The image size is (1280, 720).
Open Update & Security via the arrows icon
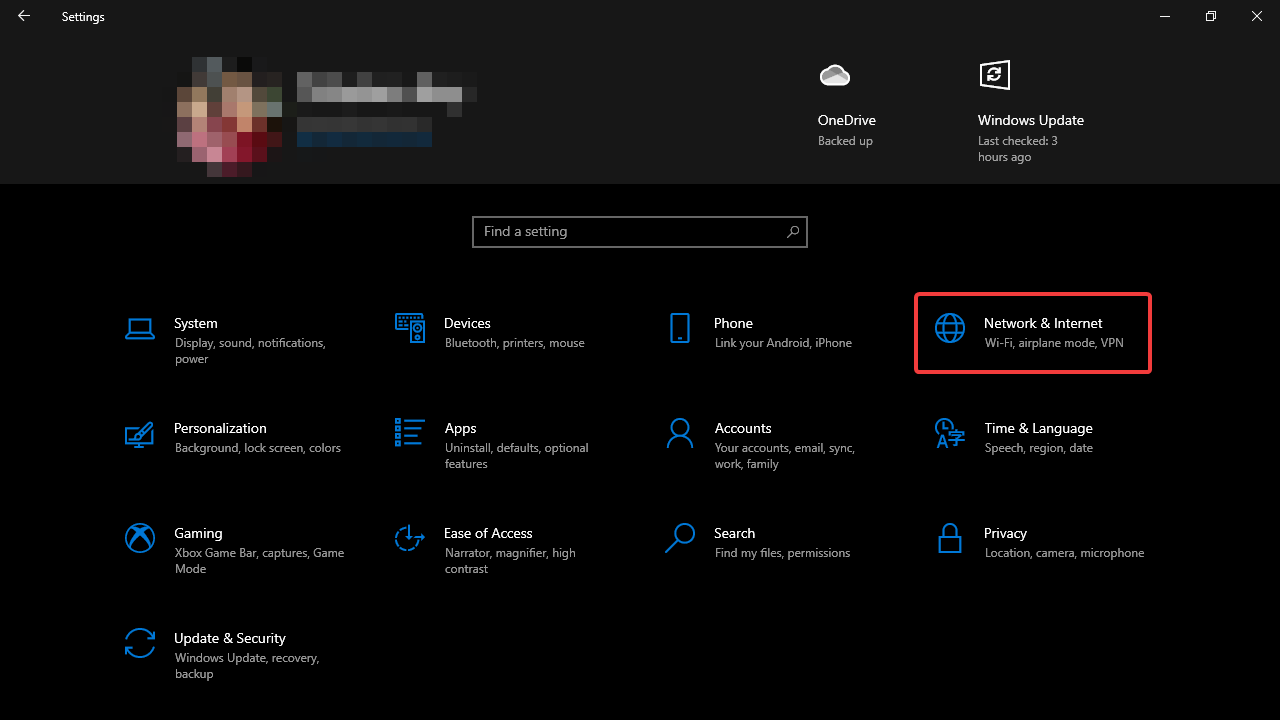[140, 643]
